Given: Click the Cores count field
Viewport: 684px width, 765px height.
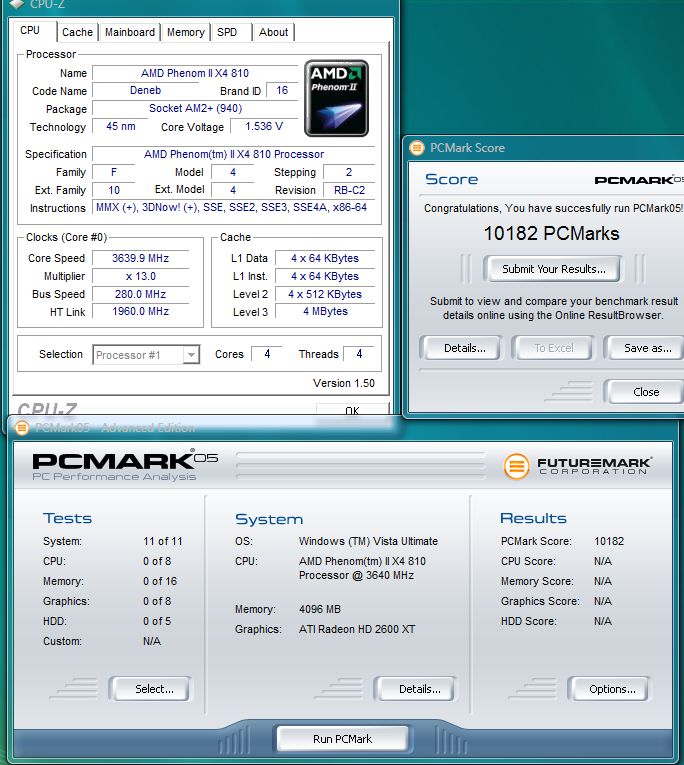Looking at the screenshot, I should 267,354.
